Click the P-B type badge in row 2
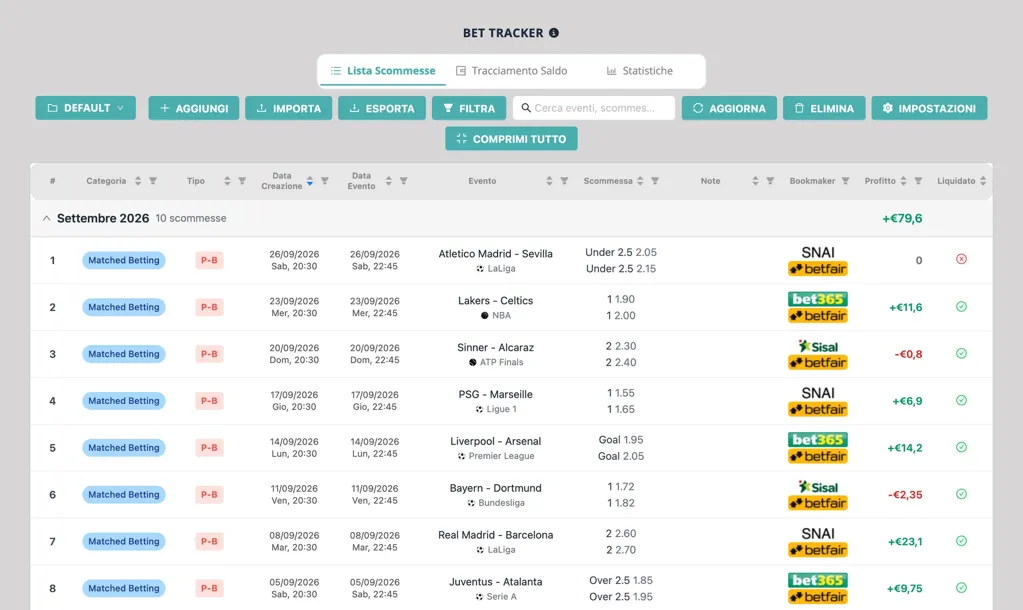The height and width of the screenshot is (610, 1023). coord(209,307)
